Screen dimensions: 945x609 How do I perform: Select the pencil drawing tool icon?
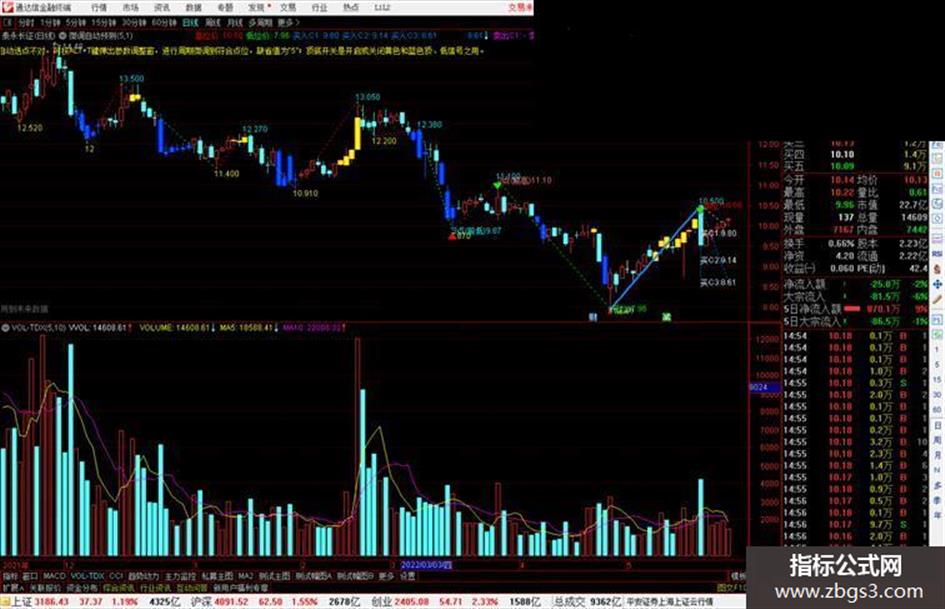point(937,300)
